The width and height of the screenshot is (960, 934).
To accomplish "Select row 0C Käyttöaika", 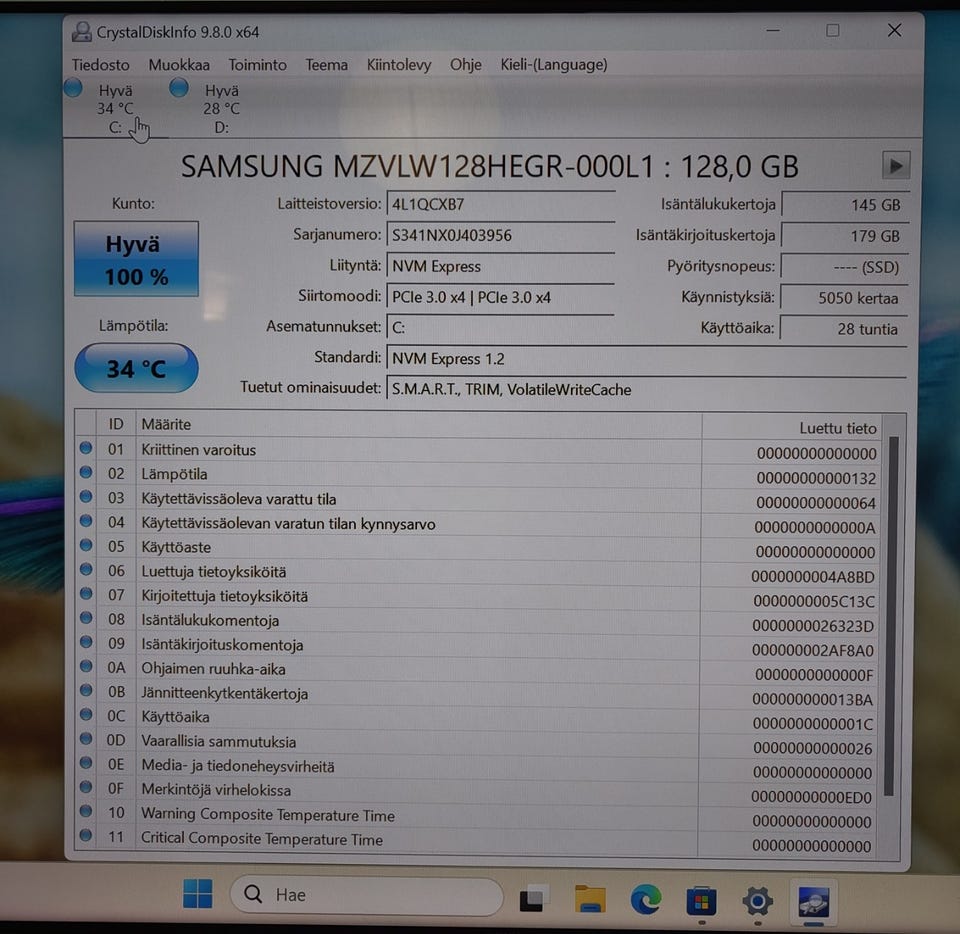I will pyautogui.click(x=478, y=718).
